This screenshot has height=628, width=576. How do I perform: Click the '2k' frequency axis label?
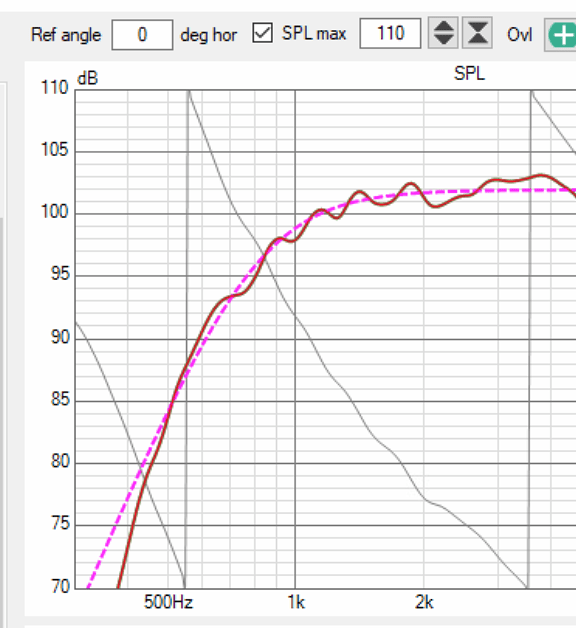(x=424, y=602)
